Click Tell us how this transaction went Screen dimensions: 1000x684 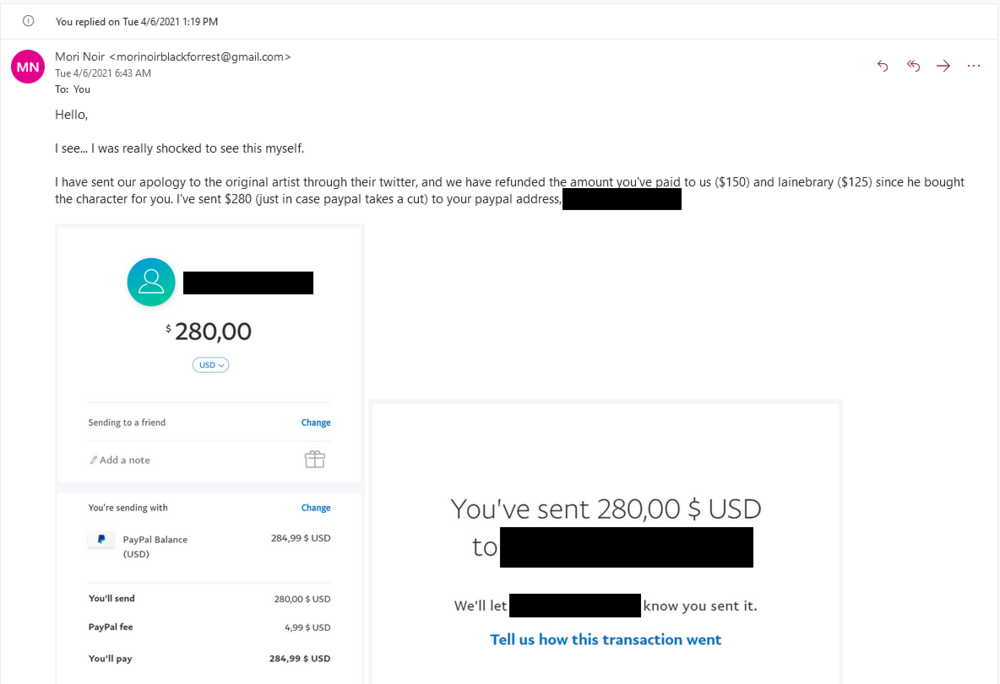[x=605, y=639]
